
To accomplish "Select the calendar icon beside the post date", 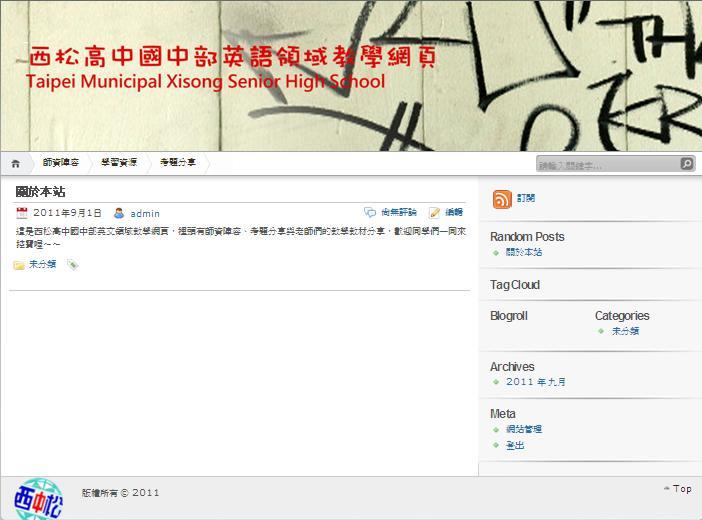I will 21,212.
